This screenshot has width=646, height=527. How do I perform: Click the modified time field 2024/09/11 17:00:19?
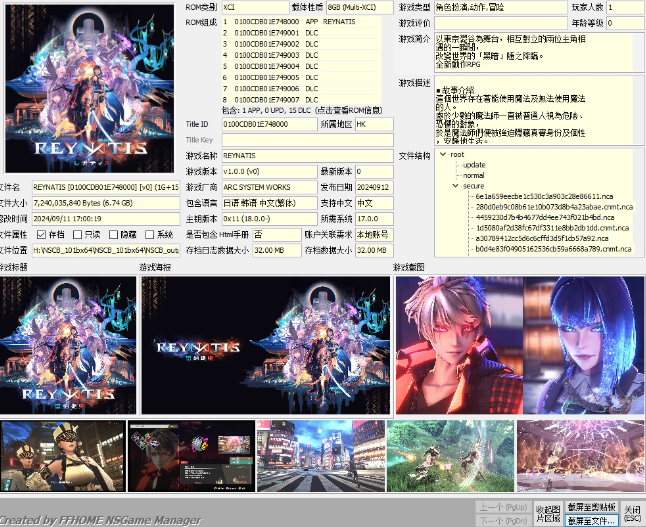coord(106,219)
